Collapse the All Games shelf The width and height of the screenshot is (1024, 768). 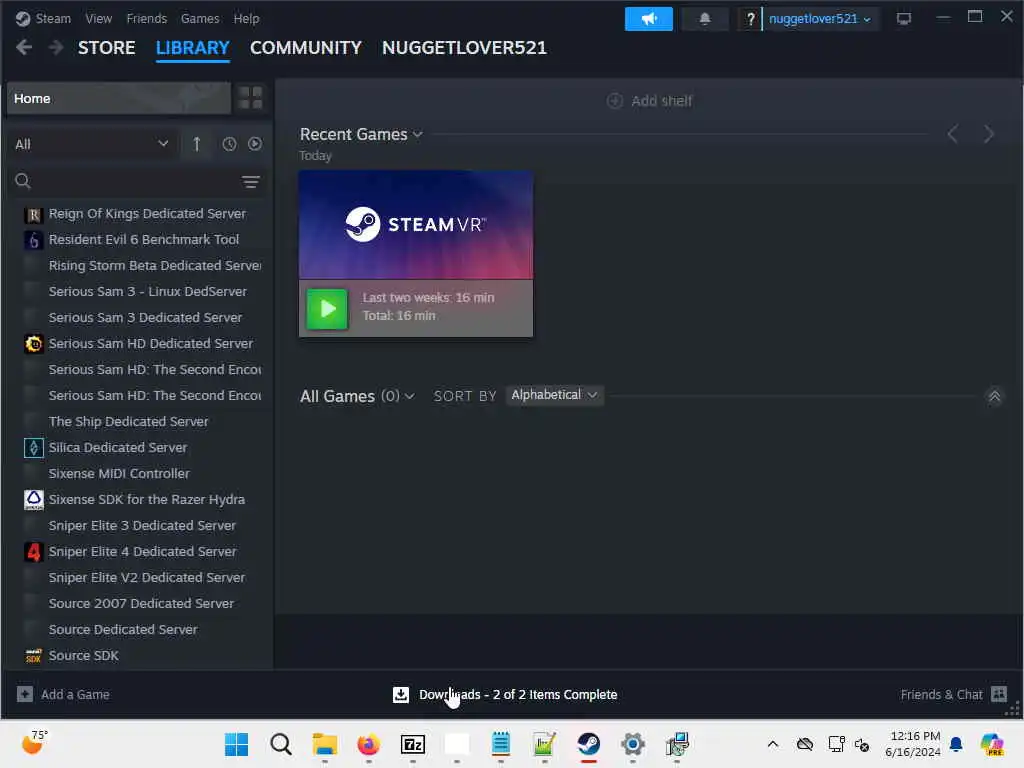pyautogui.click(x=994, y=396)
